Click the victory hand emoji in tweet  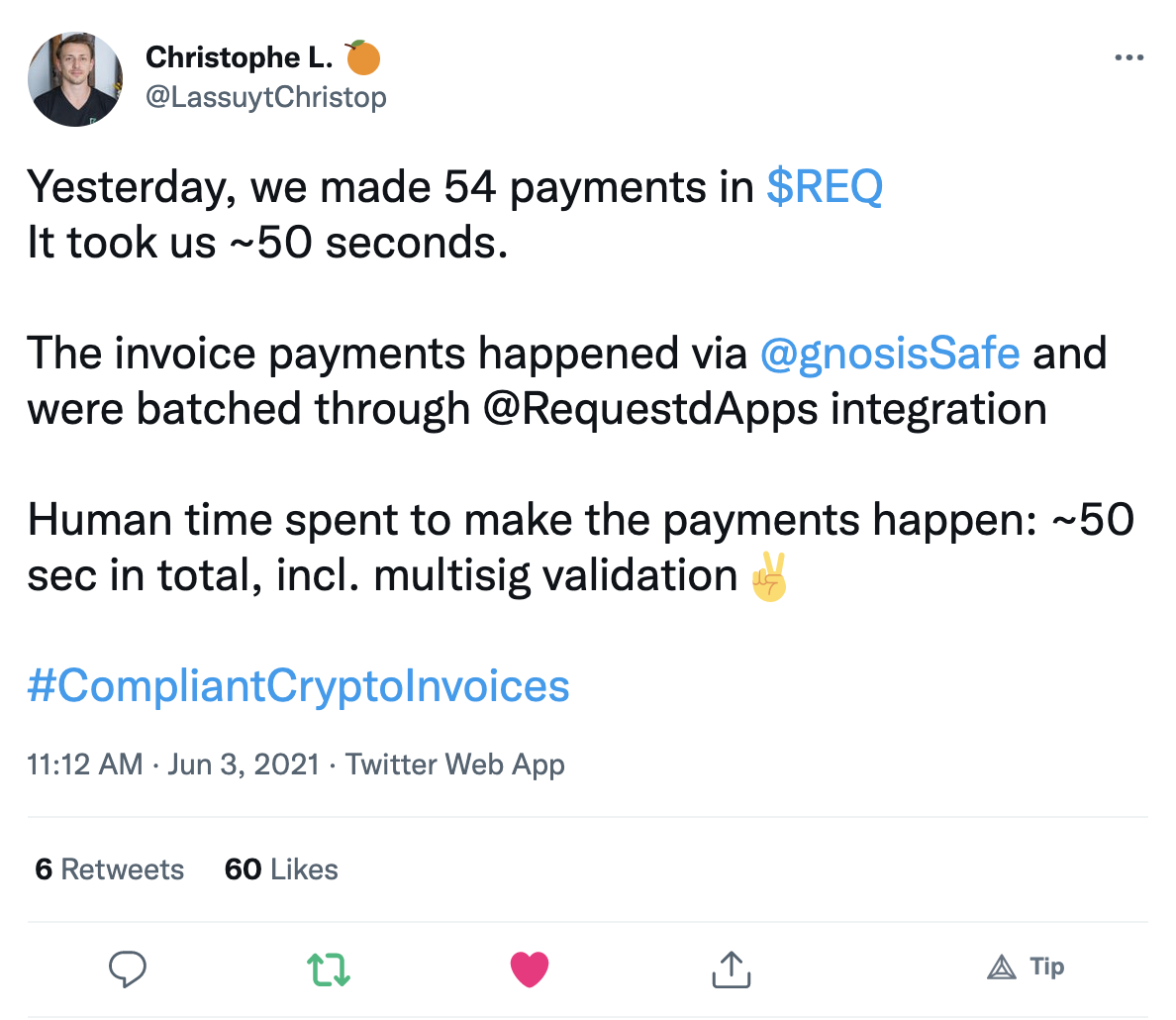(769, 578)
